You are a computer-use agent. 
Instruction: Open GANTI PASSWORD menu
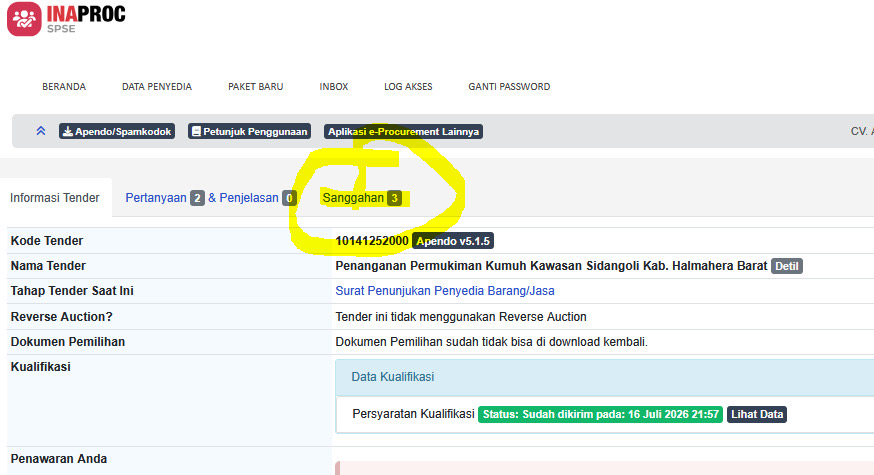(509, 86)
